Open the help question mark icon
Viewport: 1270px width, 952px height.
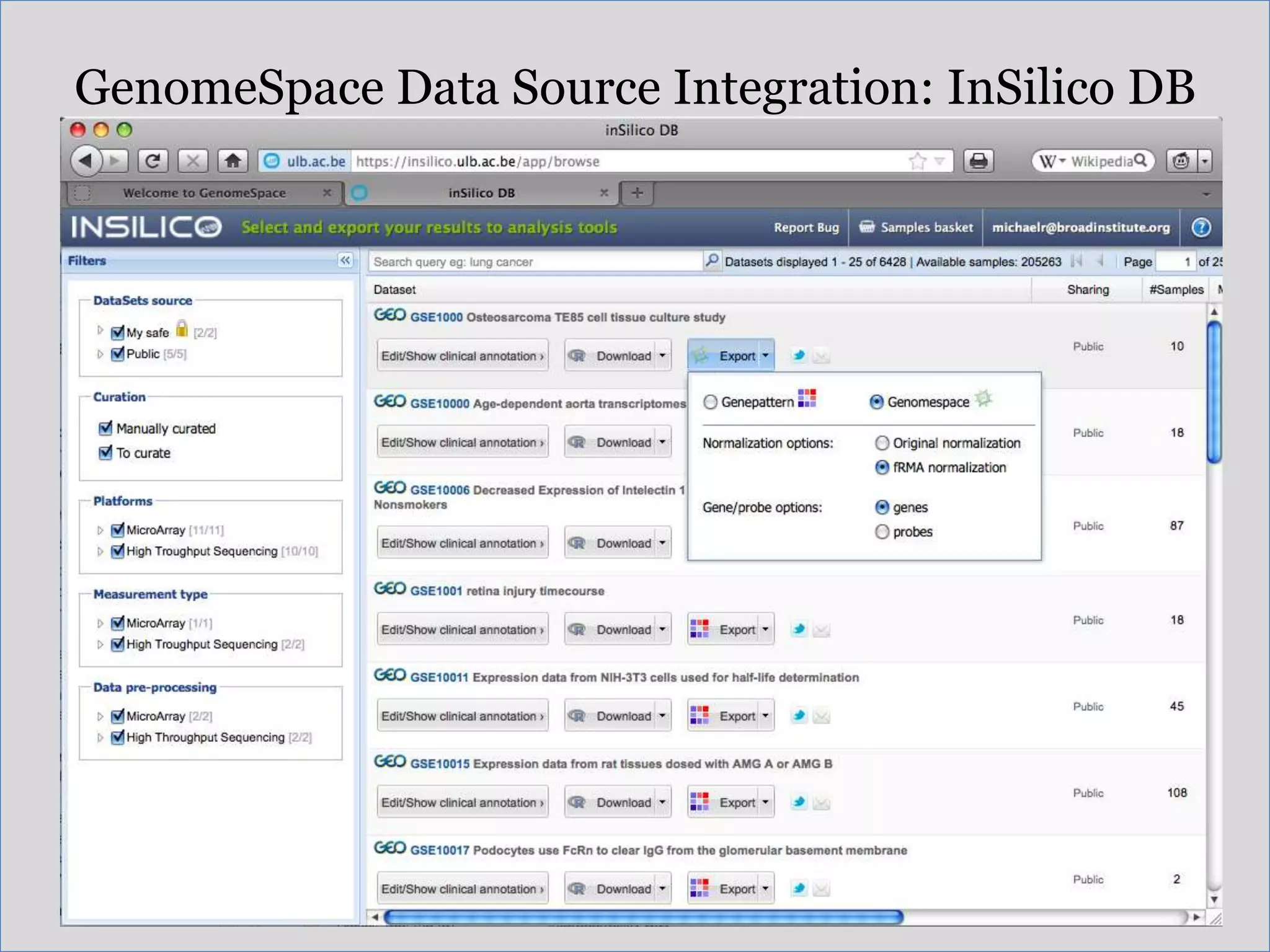pyautogui.click(x=1201, y=227)
